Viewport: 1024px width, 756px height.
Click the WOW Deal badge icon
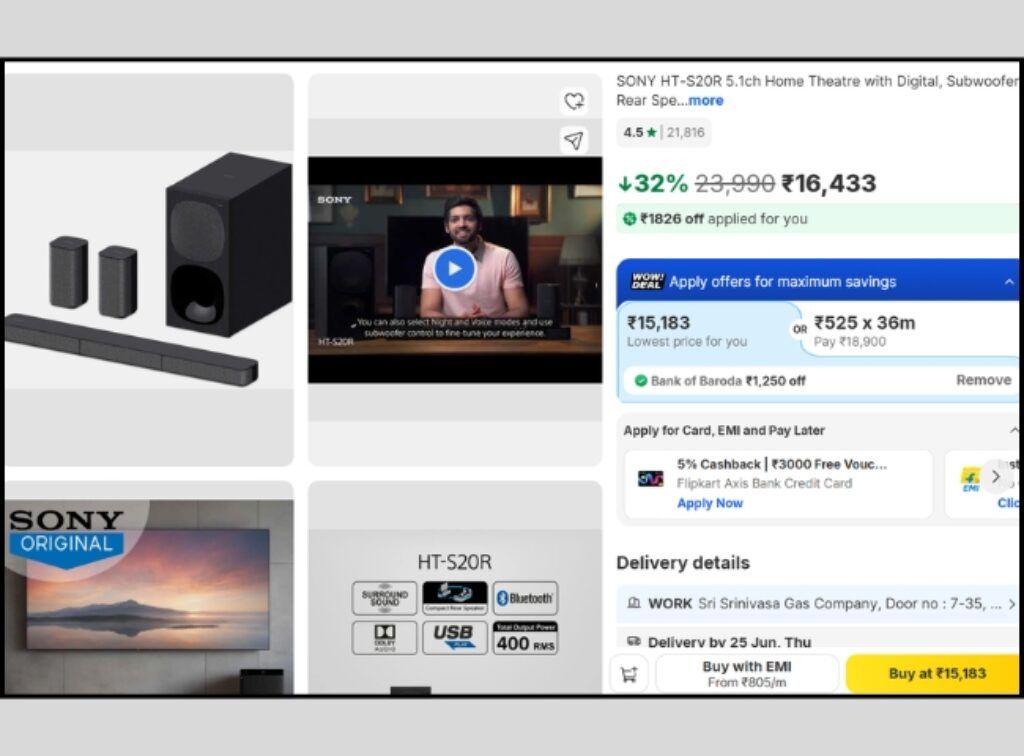click(x=647, y=281)
